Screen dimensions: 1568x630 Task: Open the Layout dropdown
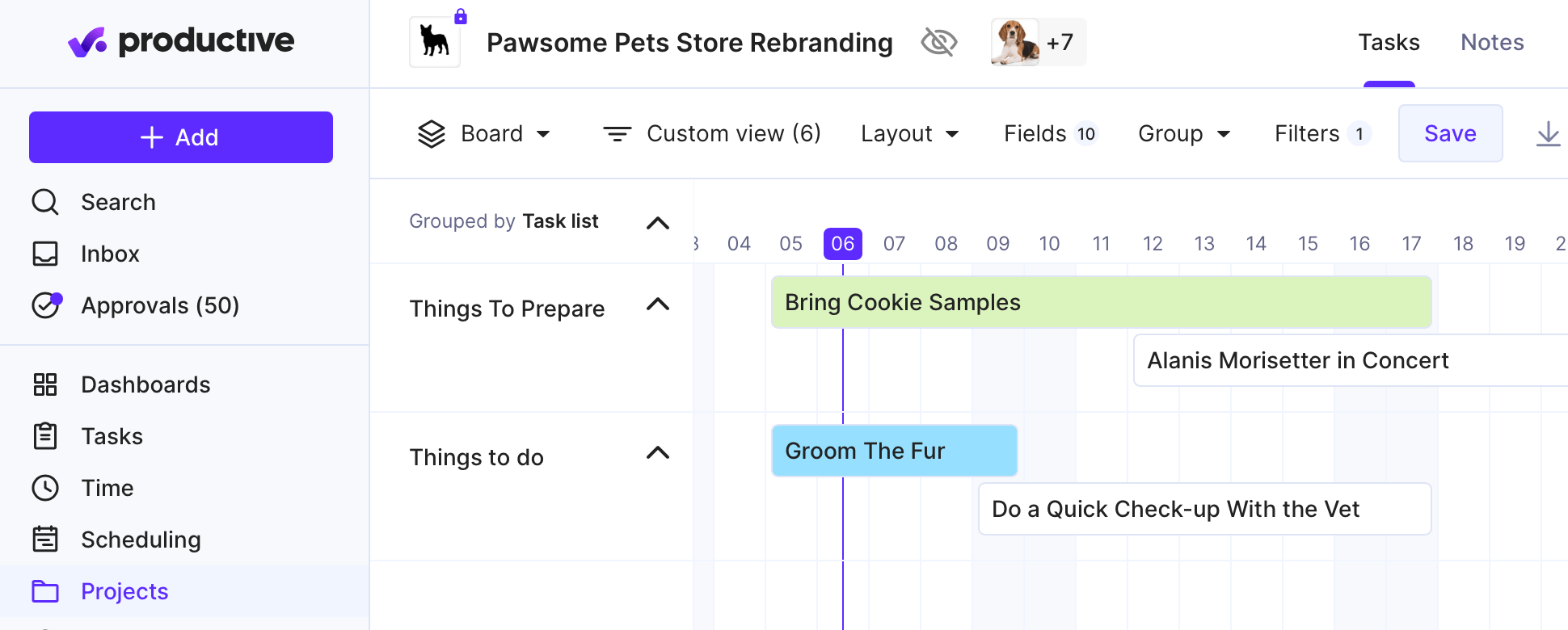[908, 133]
